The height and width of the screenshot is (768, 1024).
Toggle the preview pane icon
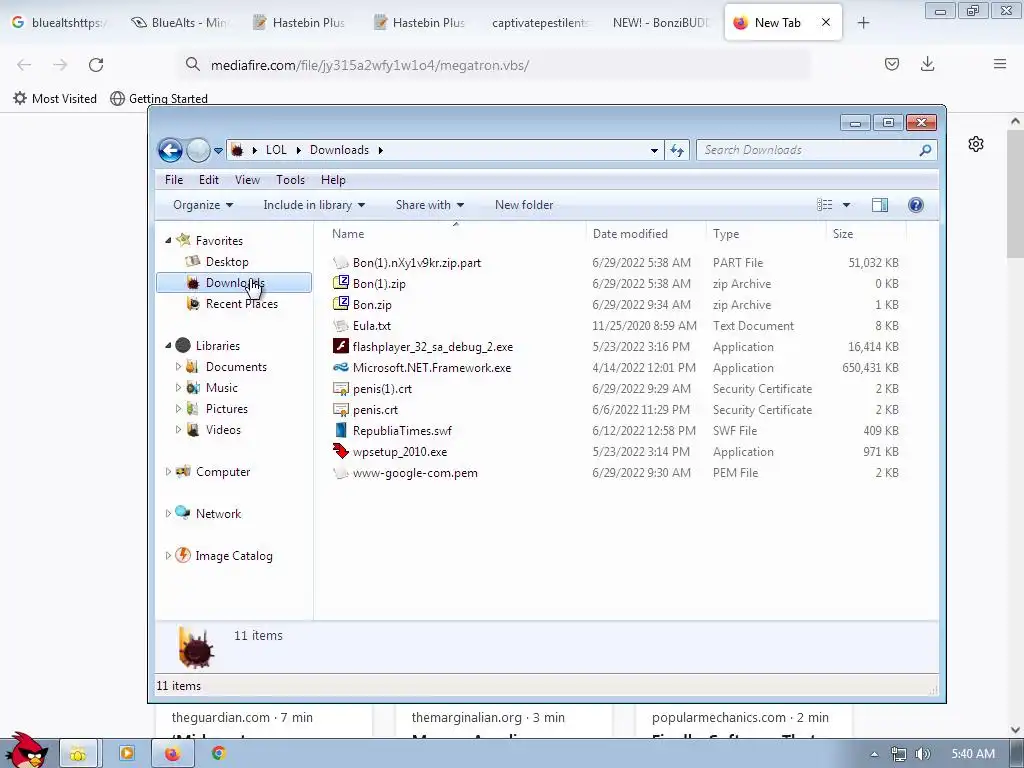coord(880,205)
